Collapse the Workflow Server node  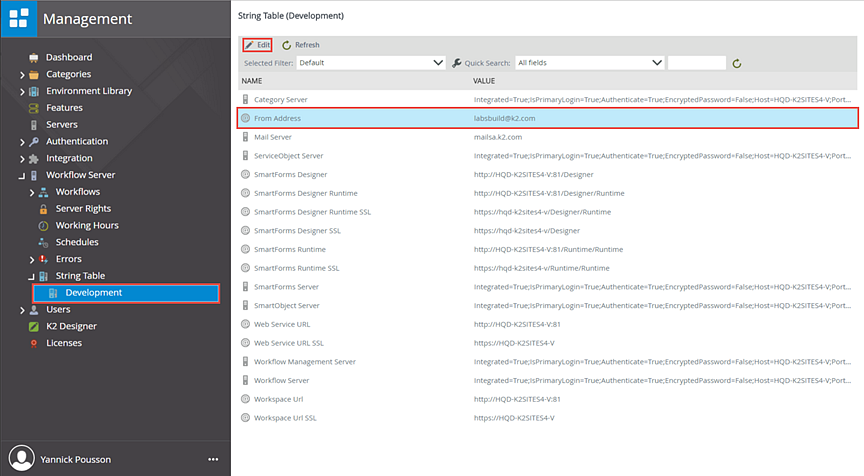22,176
